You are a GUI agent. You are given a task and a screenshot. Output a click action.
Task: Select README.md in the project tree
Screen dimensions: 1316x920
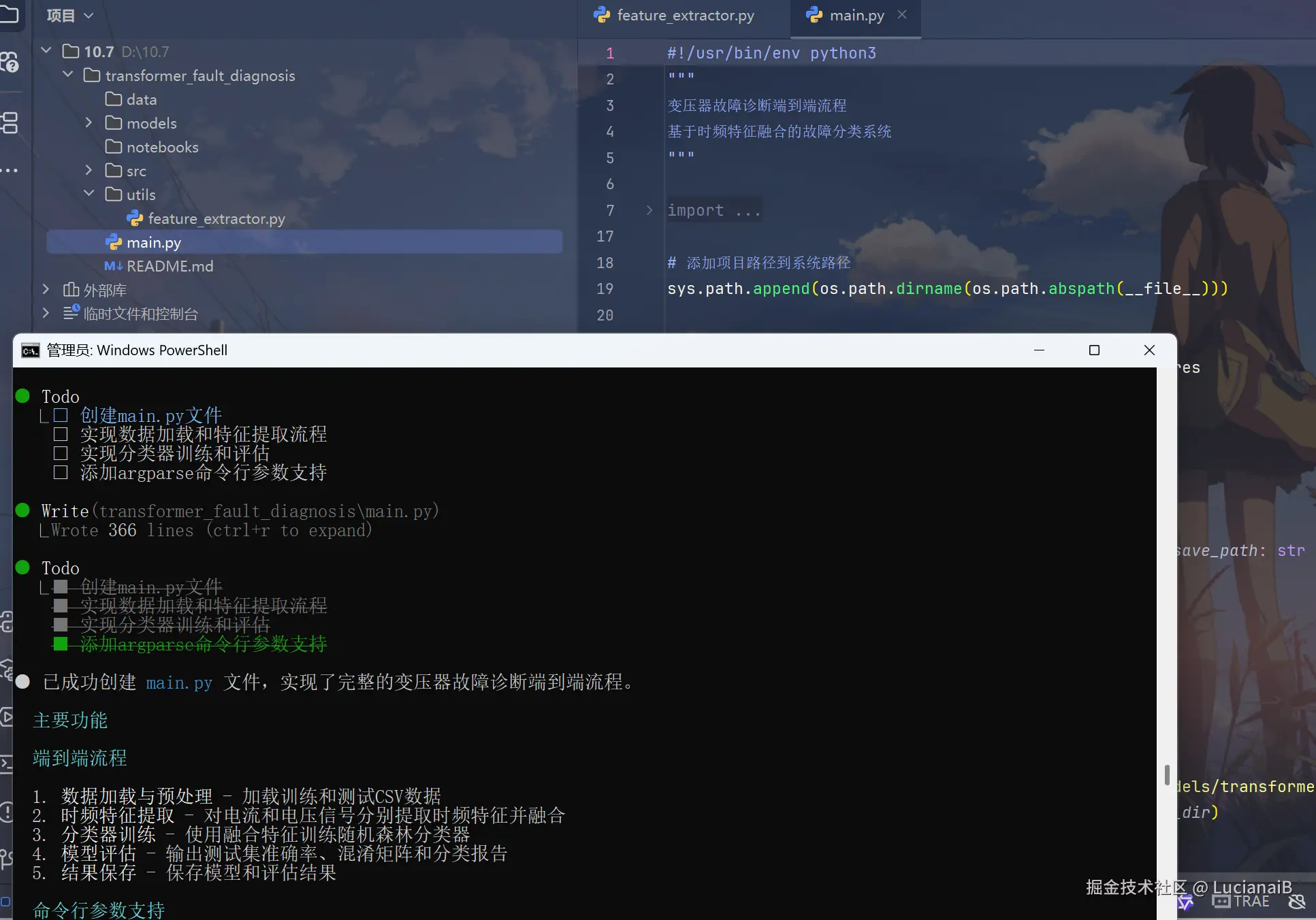click(x=170, y=266)
